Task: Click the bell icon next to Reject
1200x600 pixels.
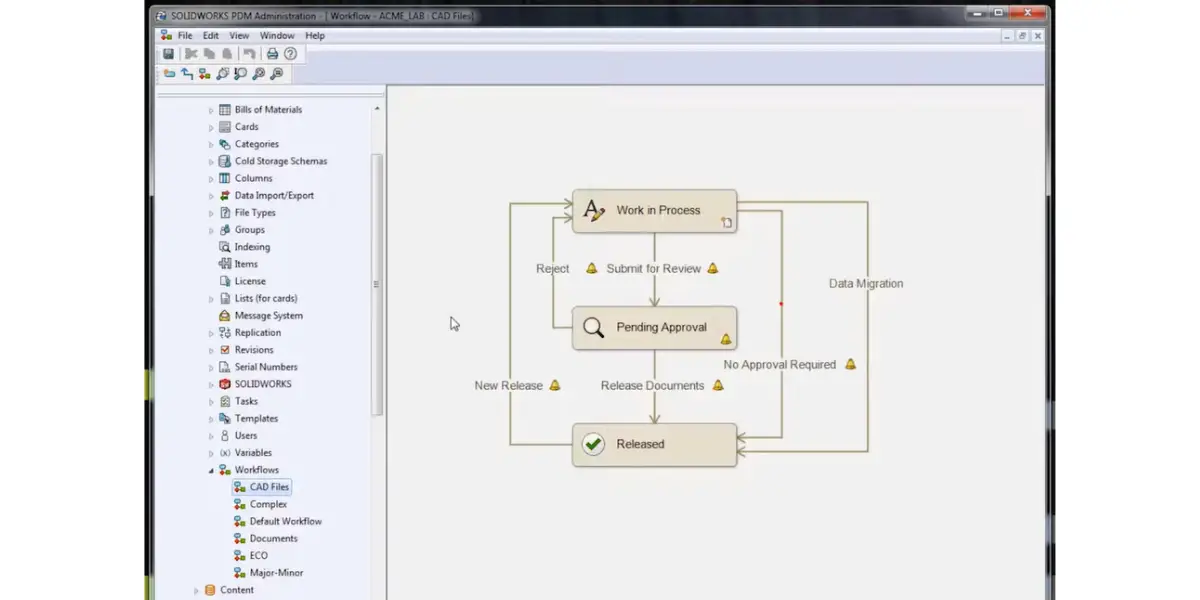Action: pos(591,268)
